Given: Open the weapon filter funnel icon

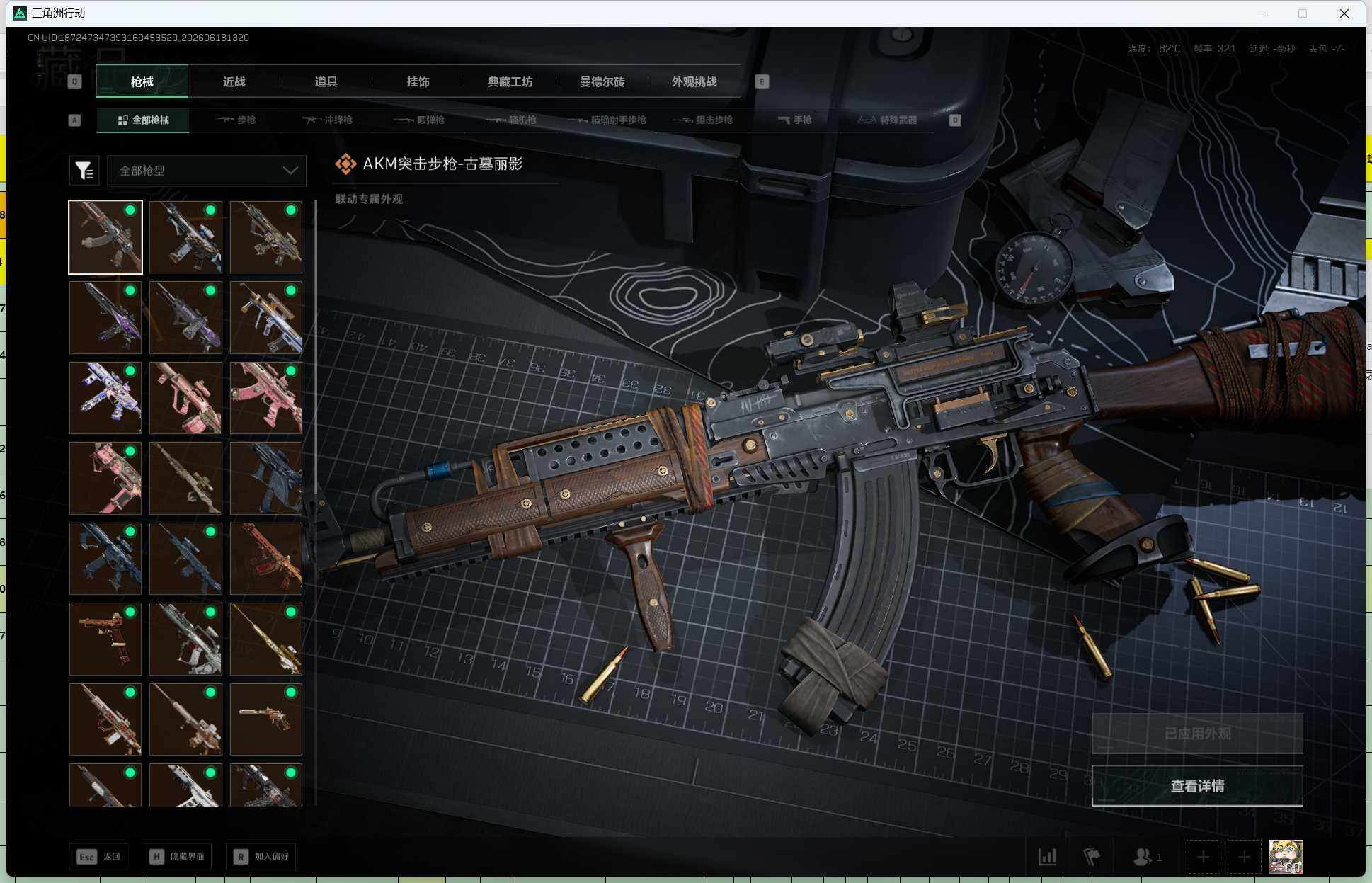Looking at the screenshot, I should tap(84, 171).
